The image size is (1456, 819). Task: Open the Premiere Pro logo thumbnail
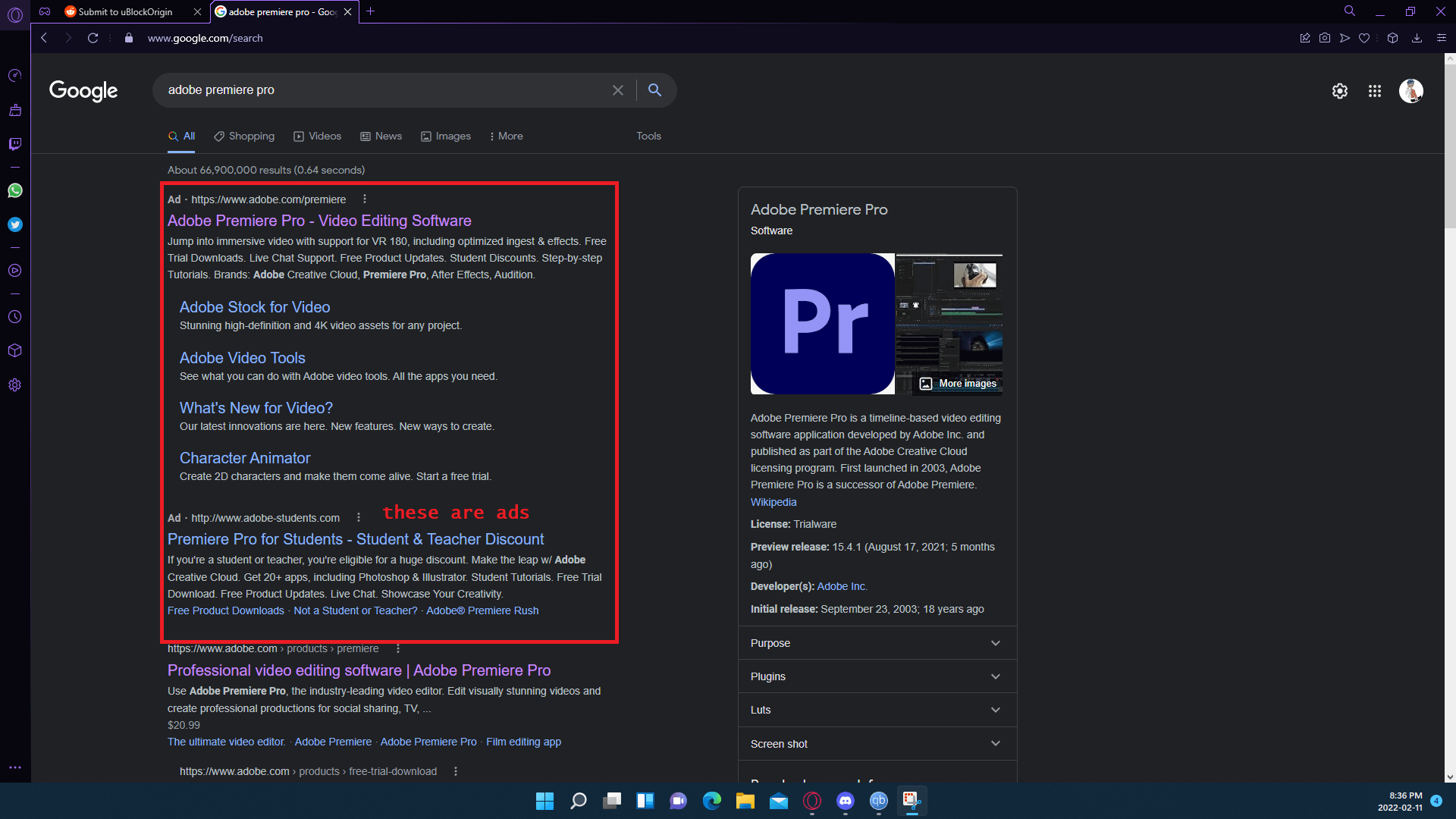click(x=823, y=324)
